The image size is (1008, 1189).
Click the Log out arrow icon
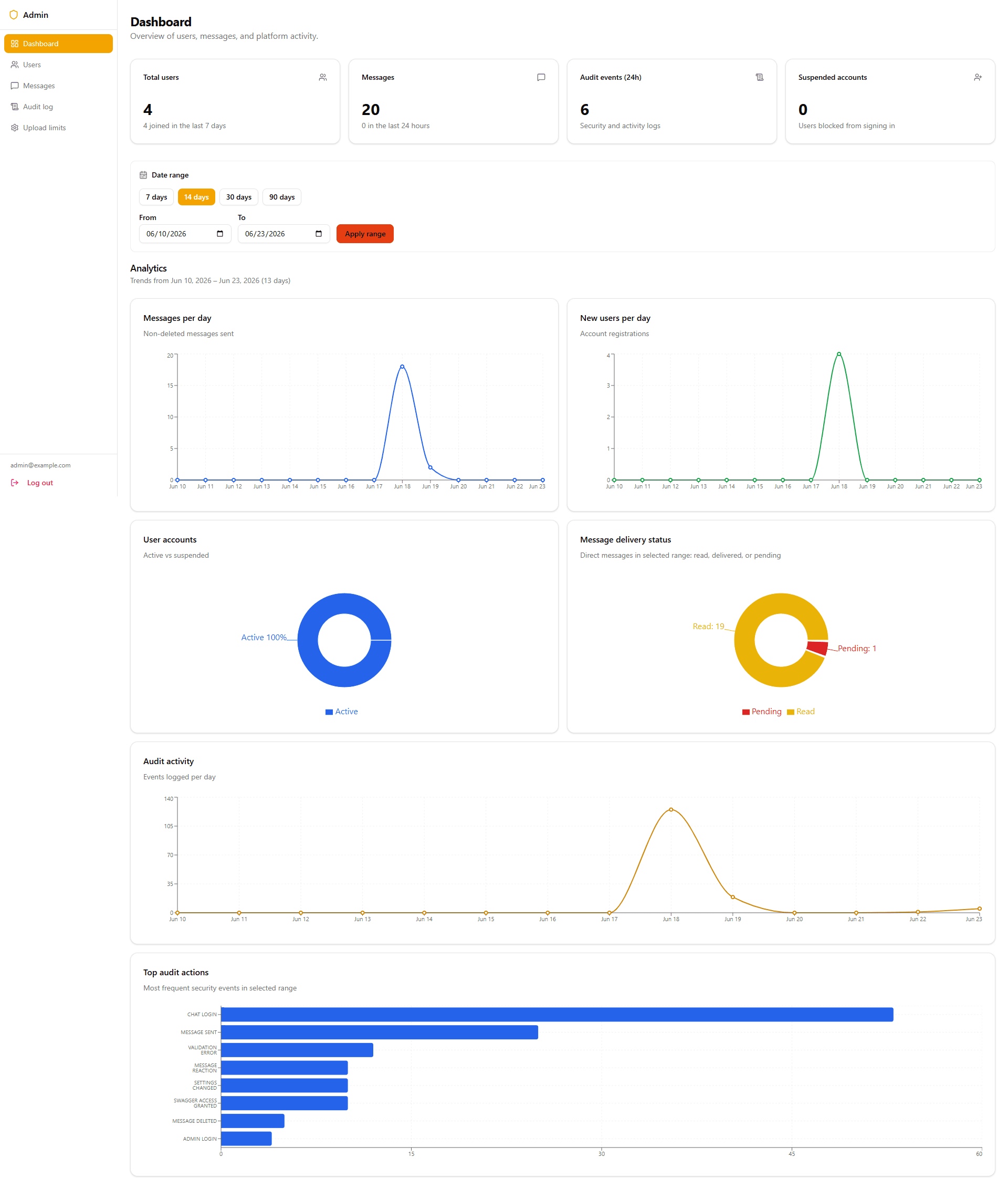[15, 483]
